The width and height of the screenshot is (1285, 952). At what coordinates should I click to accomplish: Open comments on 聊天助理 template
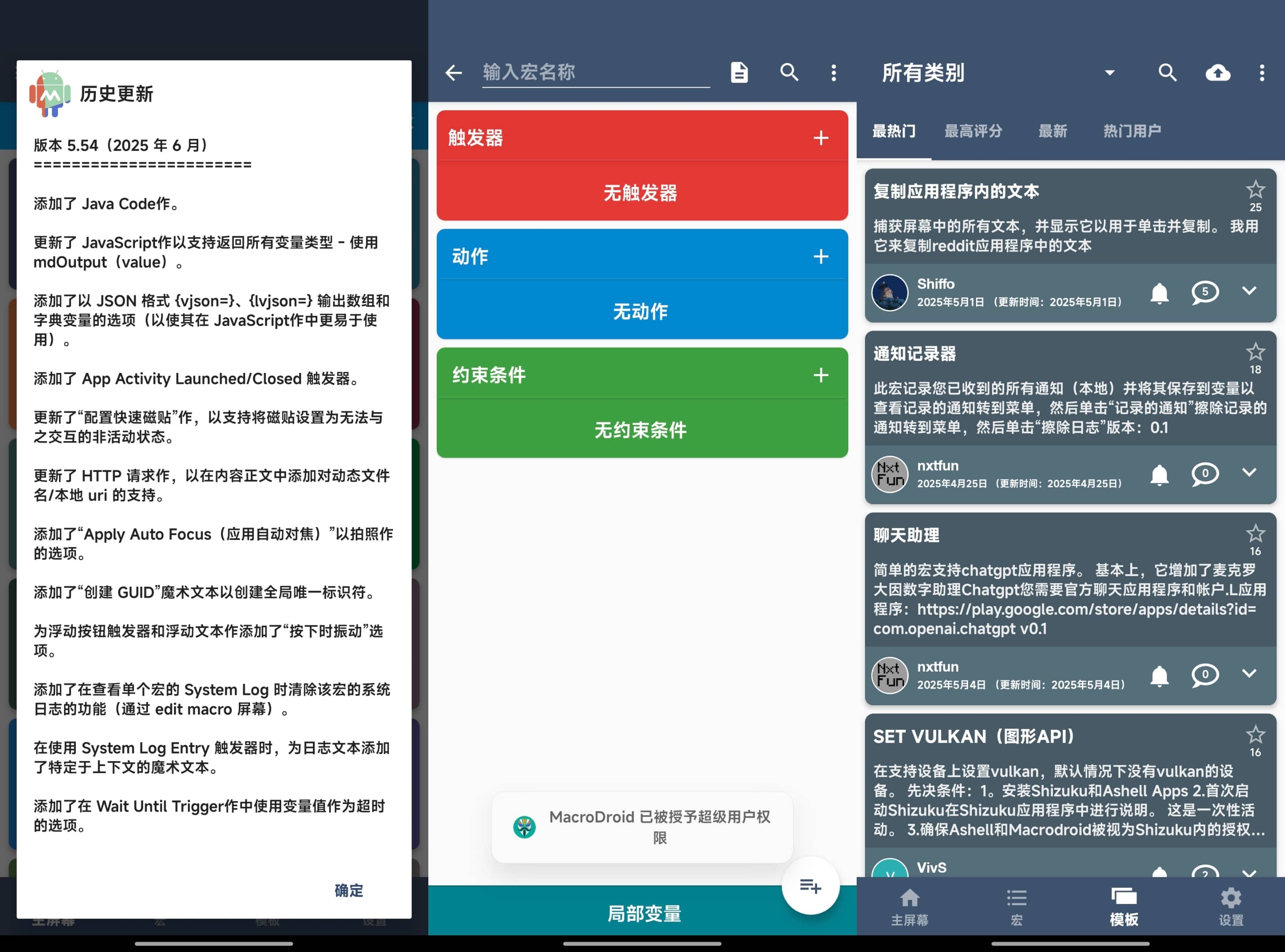(x=1204, y=675)
